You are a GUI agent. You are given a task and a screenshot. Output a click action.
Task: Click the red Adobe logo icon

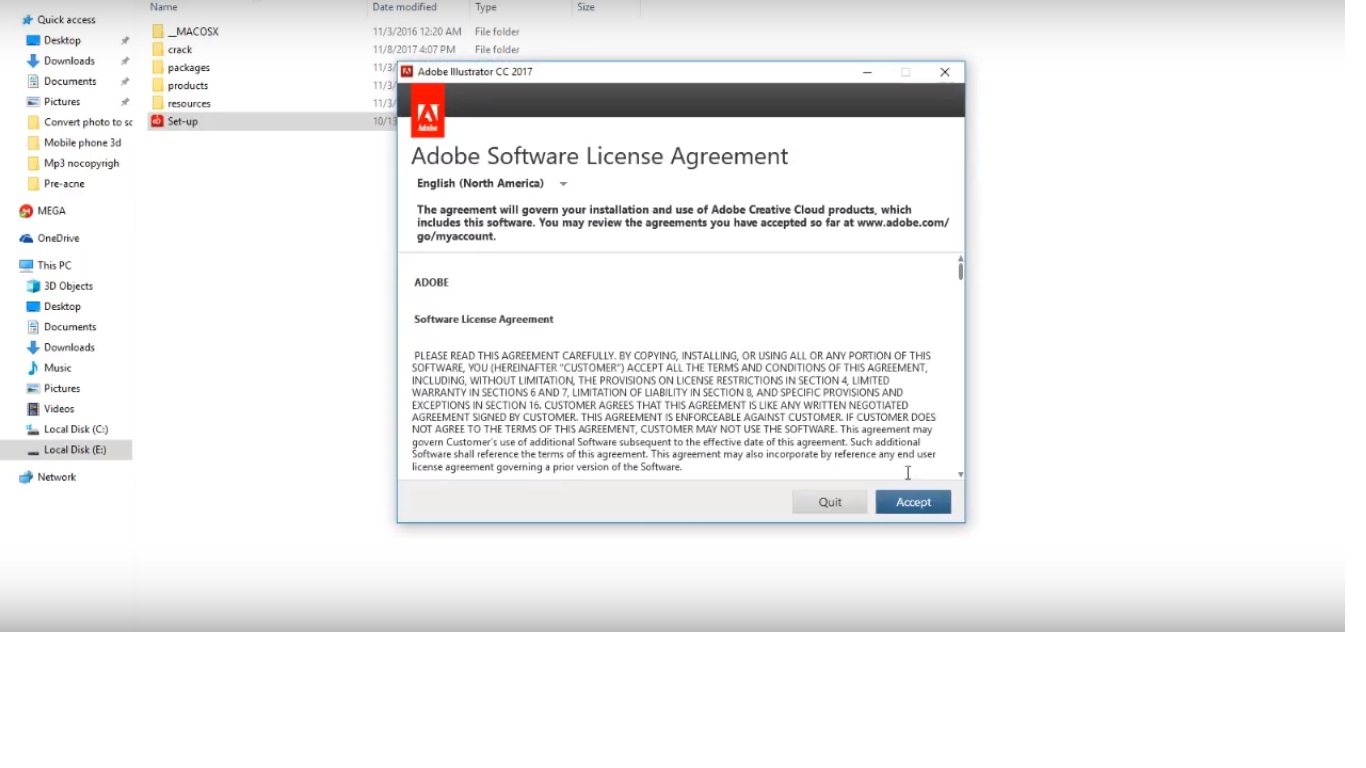[x=428, y=111]
